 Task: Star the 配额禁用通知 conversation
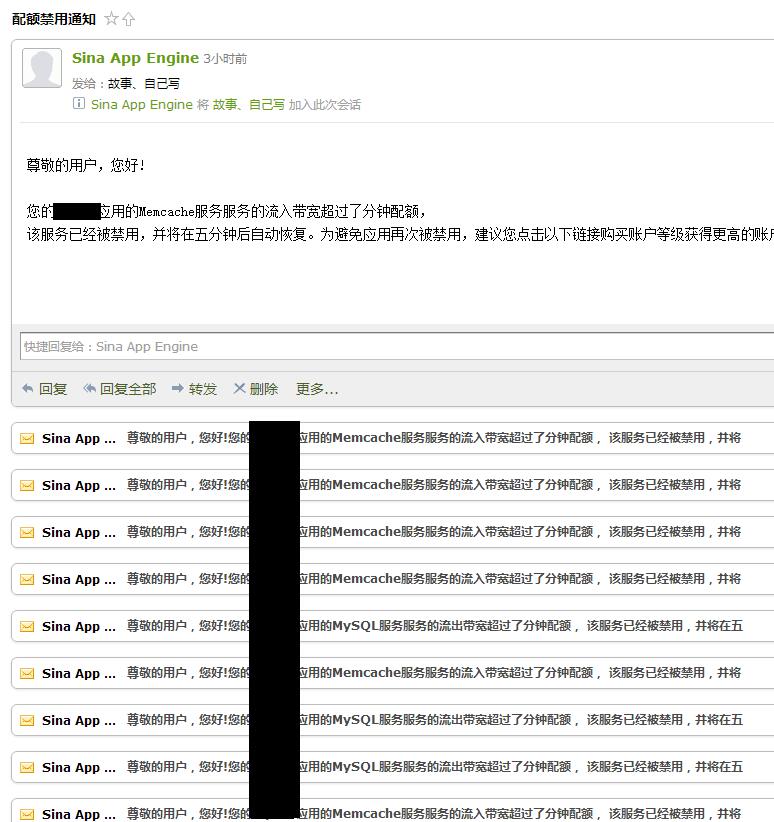(x=111, y=19)
